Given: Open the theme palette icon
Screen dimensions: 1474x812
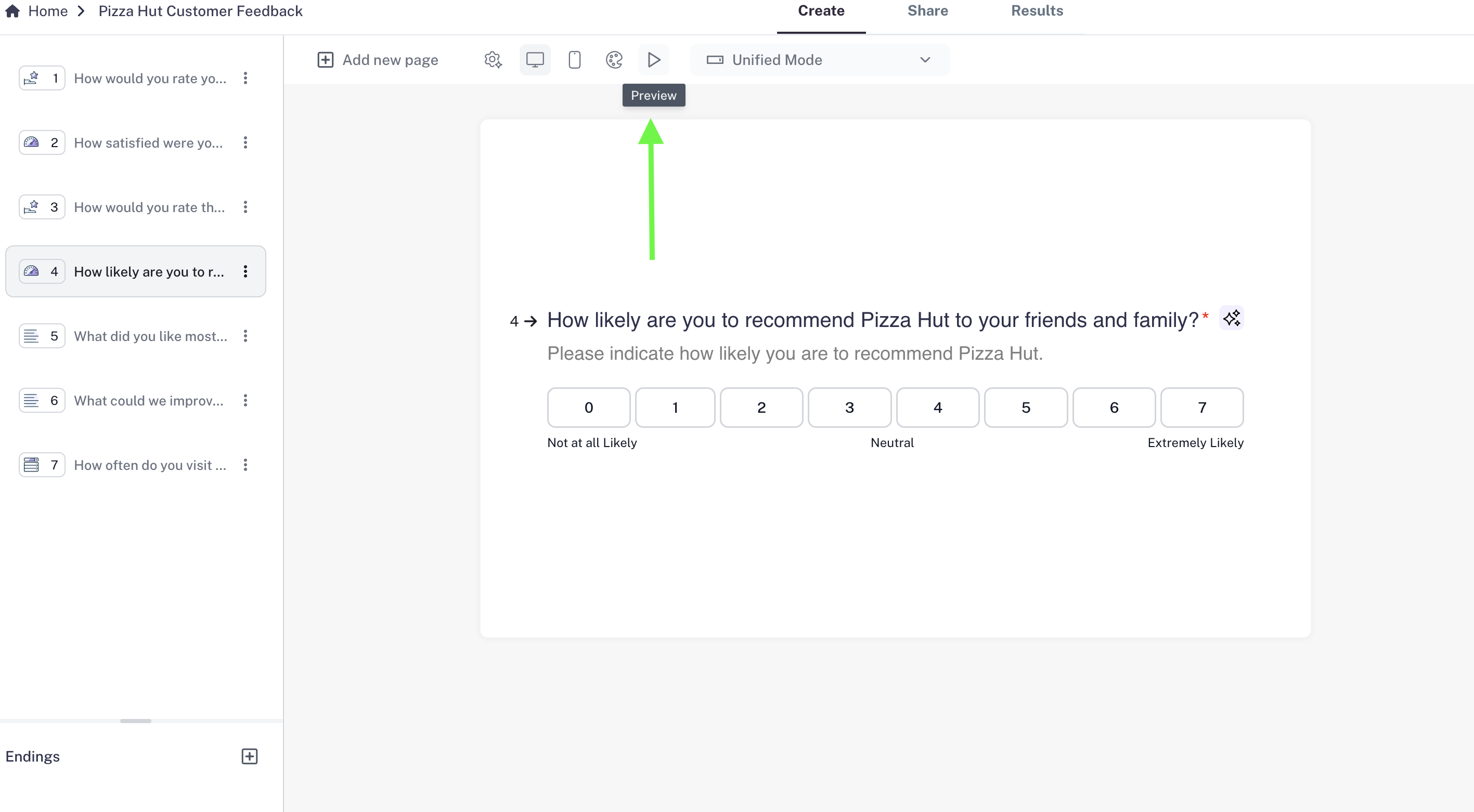Looking at the screenshot, I should 614,60.
